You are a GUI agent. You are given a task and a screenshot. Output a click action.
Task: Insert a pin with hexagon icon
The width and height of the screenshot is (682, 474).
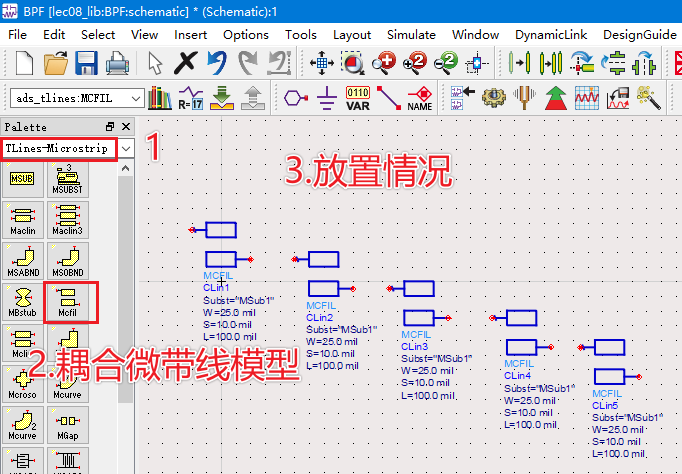296,98
